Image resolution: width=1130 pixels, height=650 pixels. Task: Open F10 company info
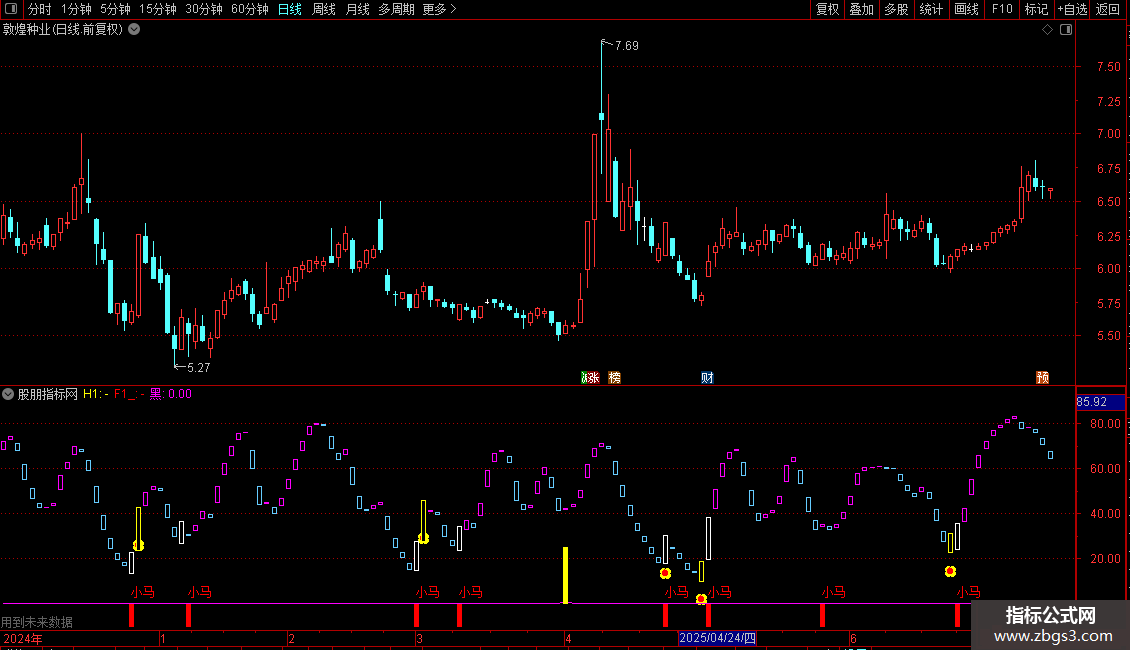1002,9
